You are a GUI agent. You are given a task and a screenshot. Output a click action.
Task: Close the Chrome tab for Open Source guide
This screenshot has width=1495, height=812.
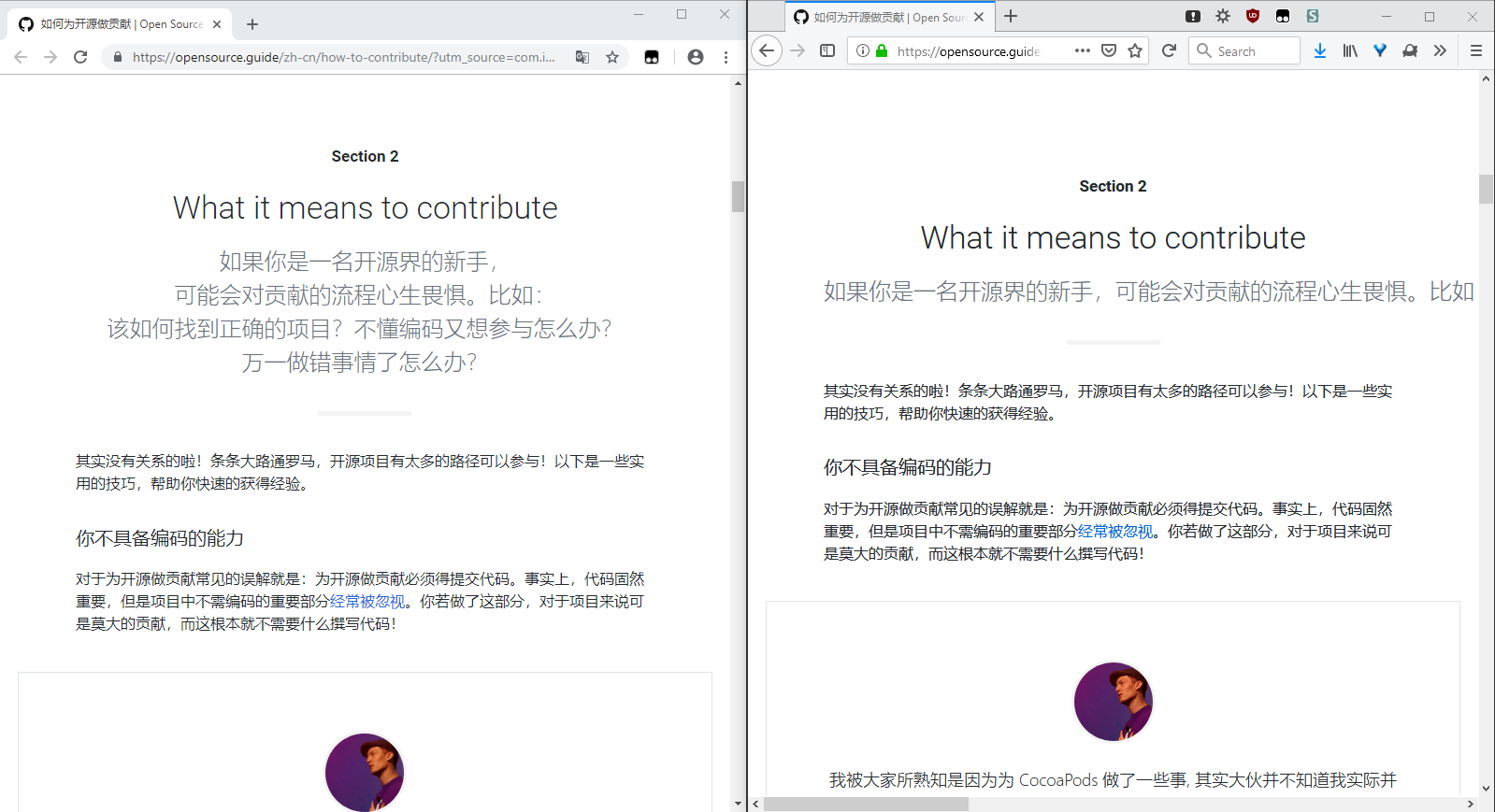coord(217,24)
